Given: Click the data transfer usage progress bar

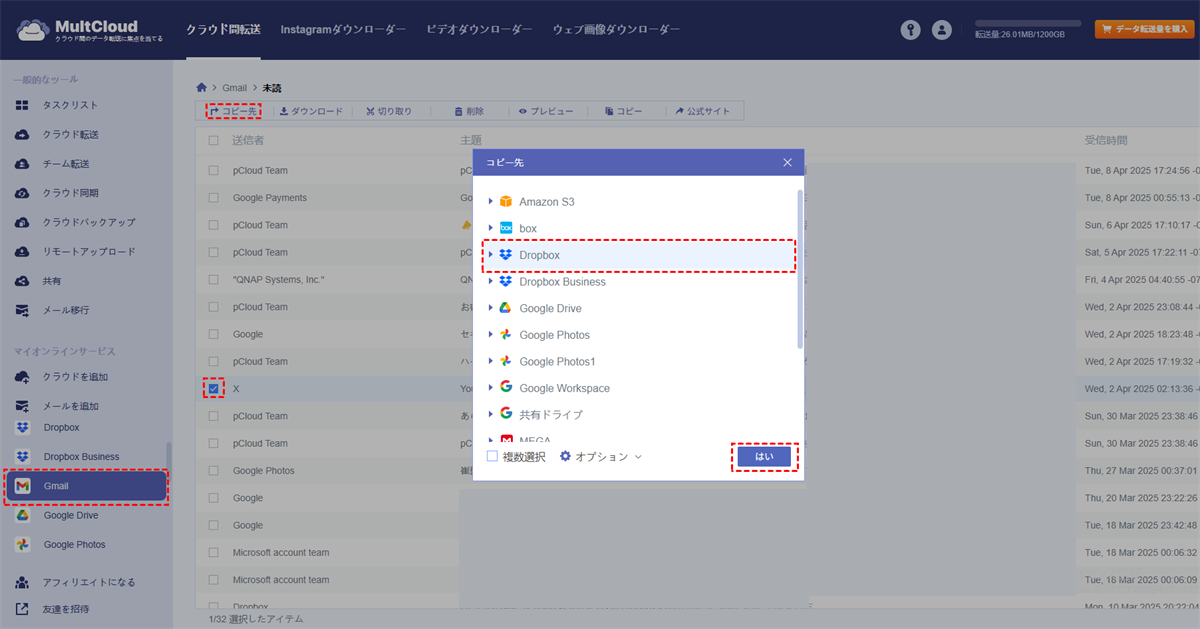Looking at the screenshot, I should [1028, 23].
